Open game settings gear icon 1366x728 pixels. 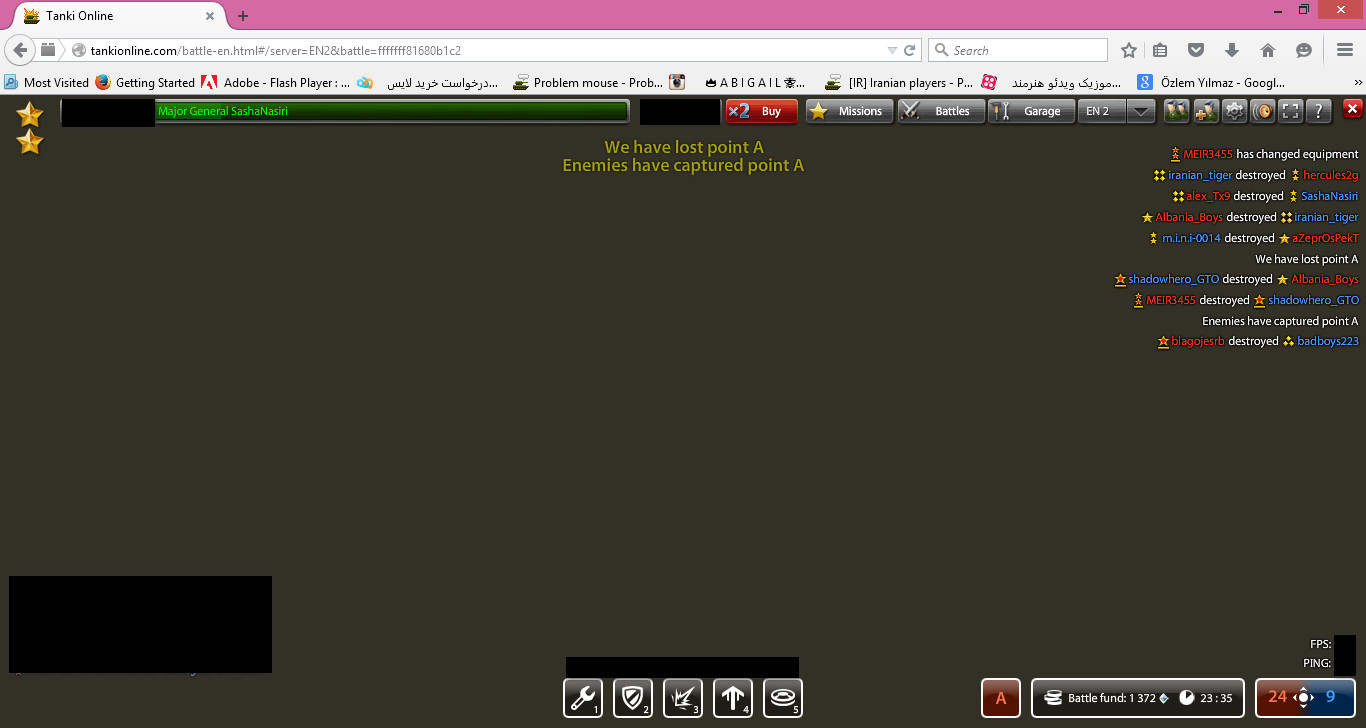1235,111
